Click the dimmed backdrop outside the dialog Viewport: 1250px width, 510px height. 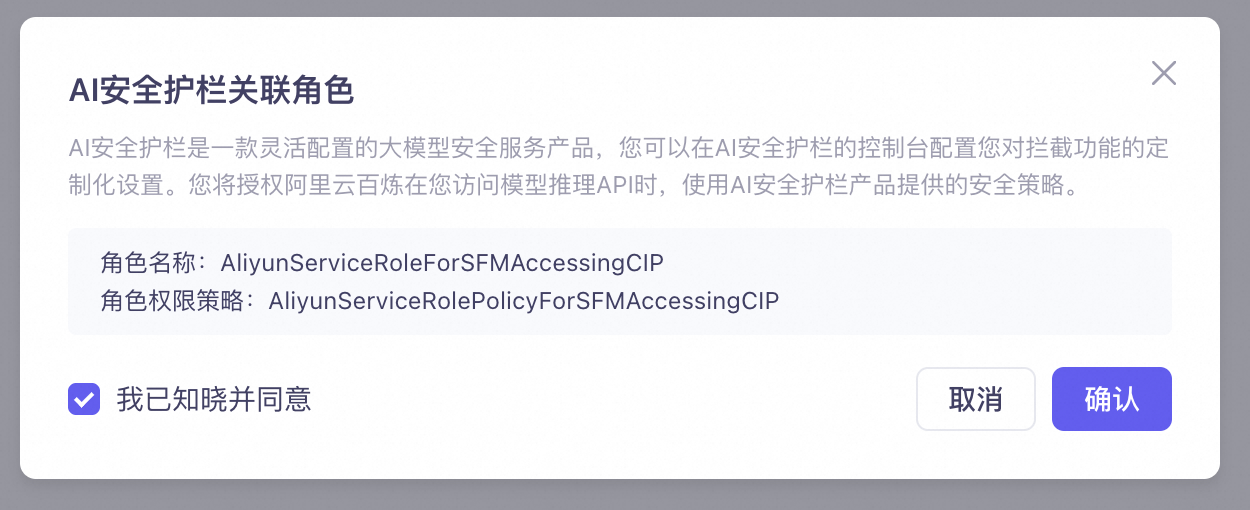(625, 495)
